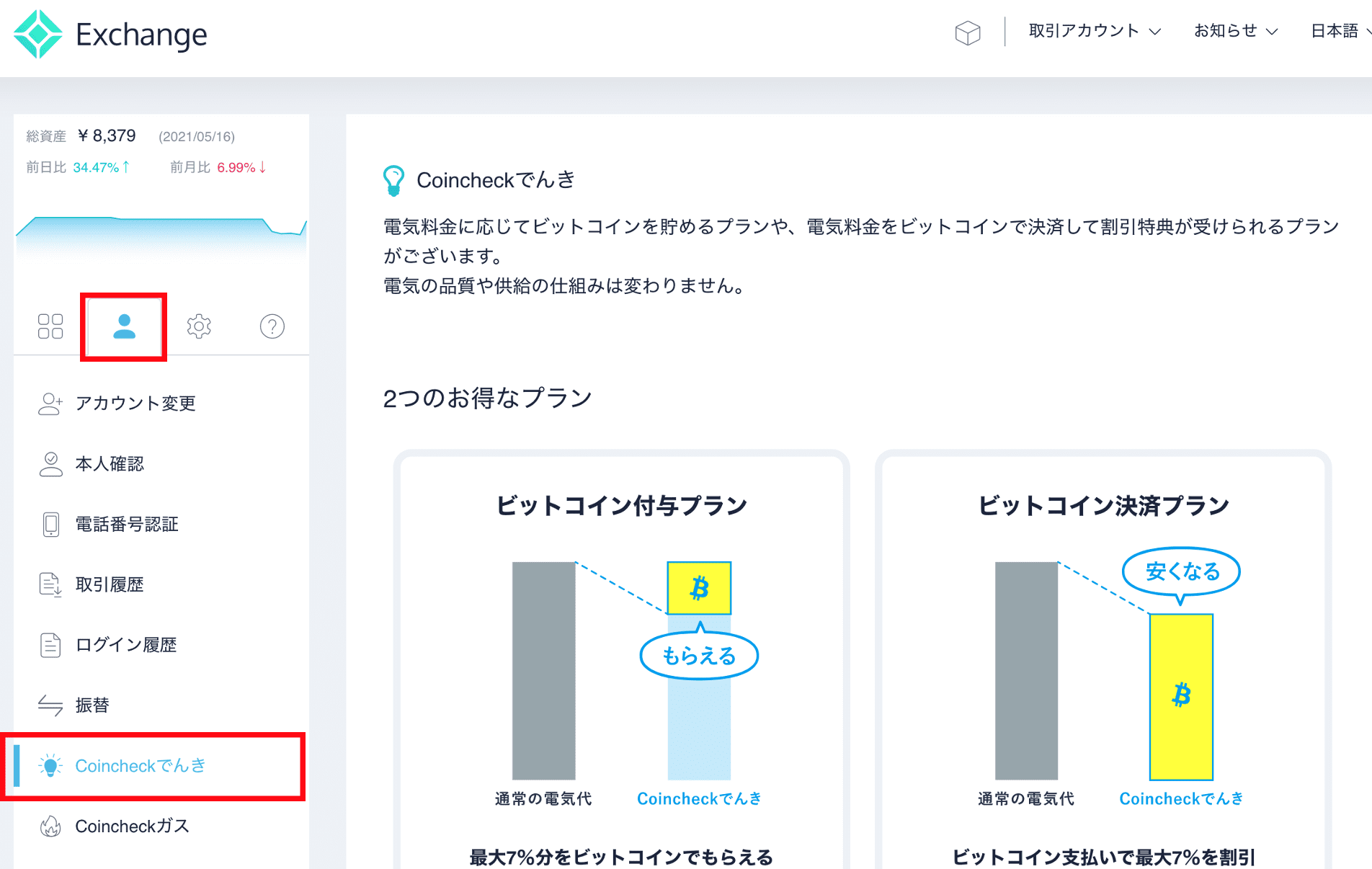Open the 取引履歴 page

(x=110, y=584)
